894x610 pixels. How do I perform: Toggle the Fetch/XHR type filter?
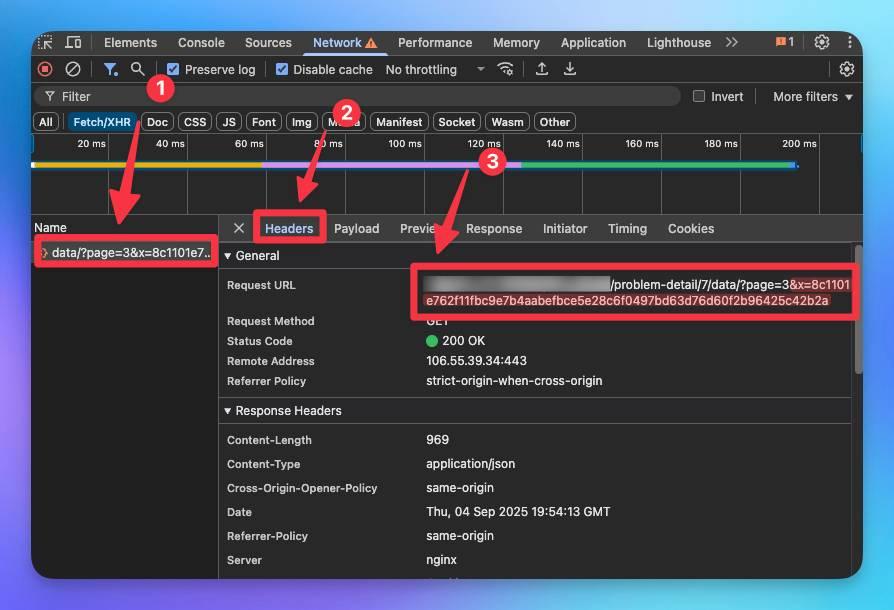click(102, 122)
